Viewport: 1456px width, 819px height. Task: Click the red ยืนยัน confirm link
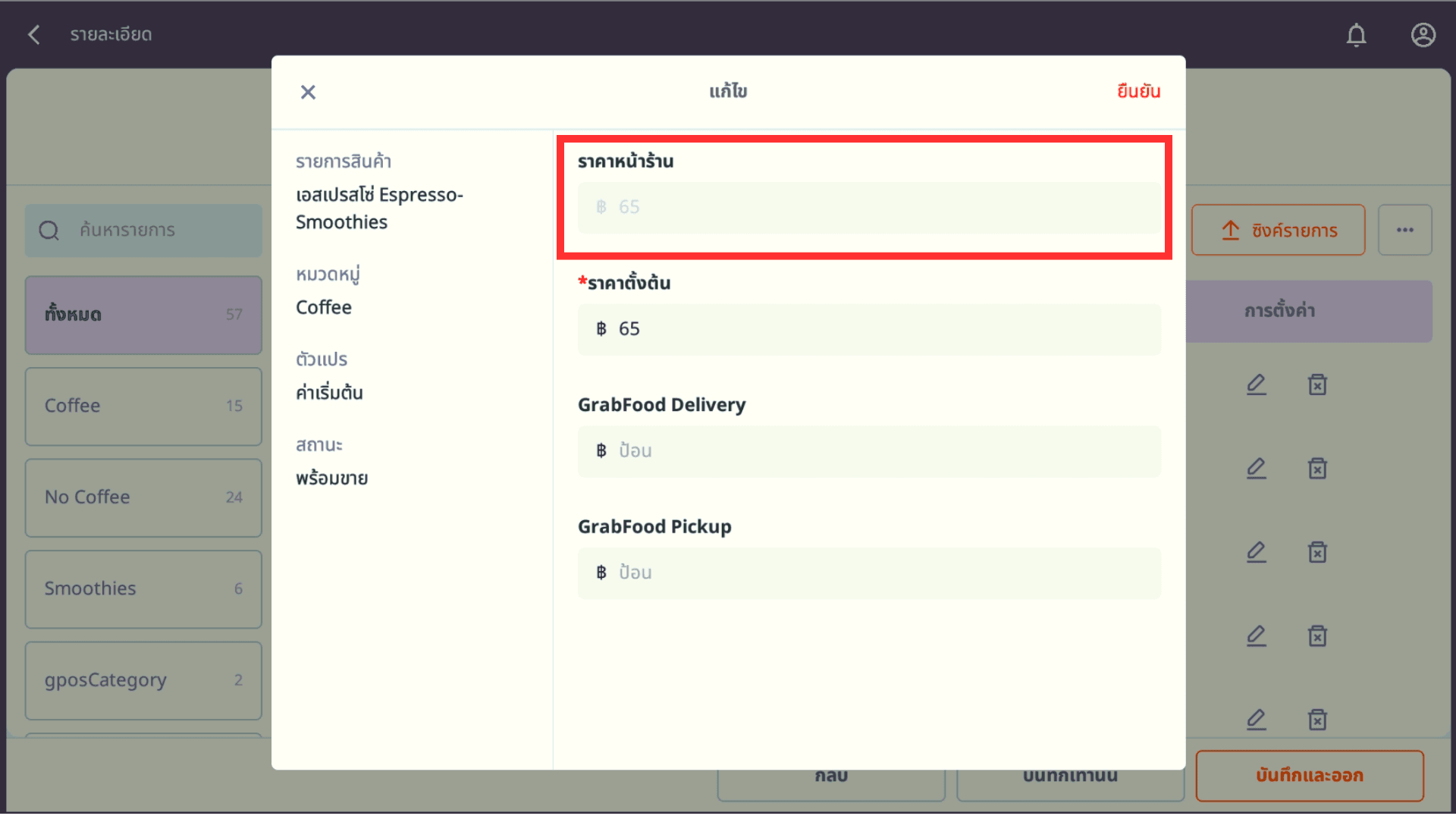coord(1138,91)
